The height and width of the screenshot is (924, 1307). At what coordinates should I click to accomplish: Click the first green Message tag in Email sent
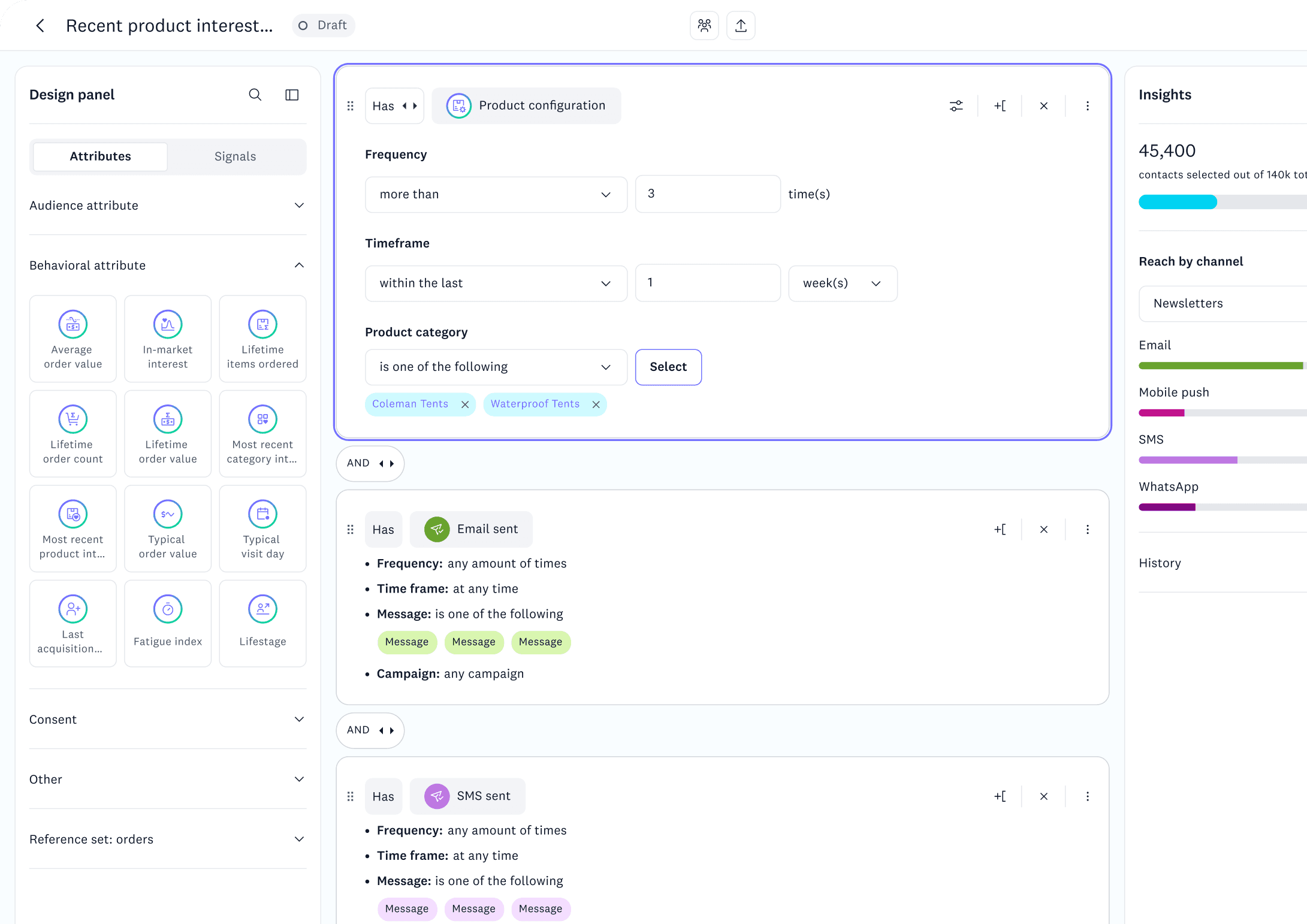click(407, 642)
